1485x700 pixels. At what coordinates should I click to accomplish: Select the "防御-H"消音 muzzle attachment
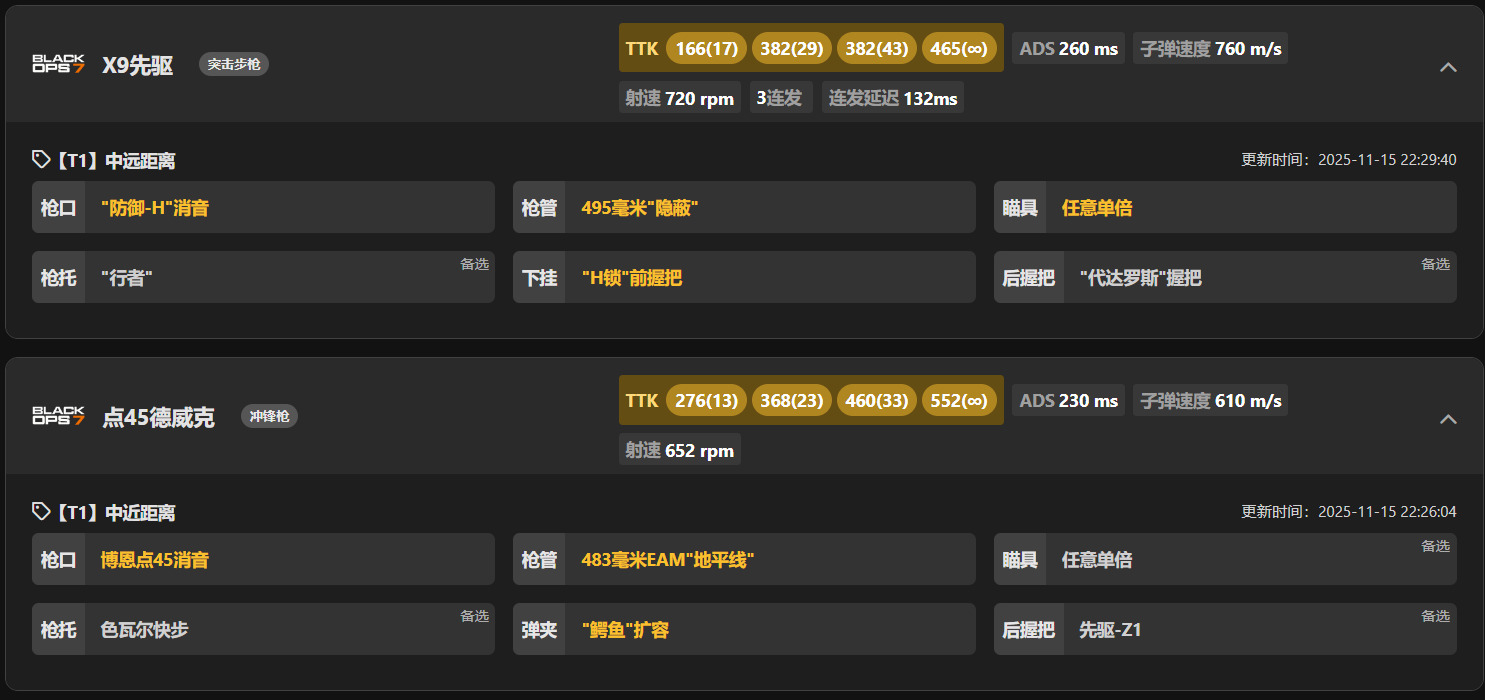pyautogui.click(x=155, y=208)
